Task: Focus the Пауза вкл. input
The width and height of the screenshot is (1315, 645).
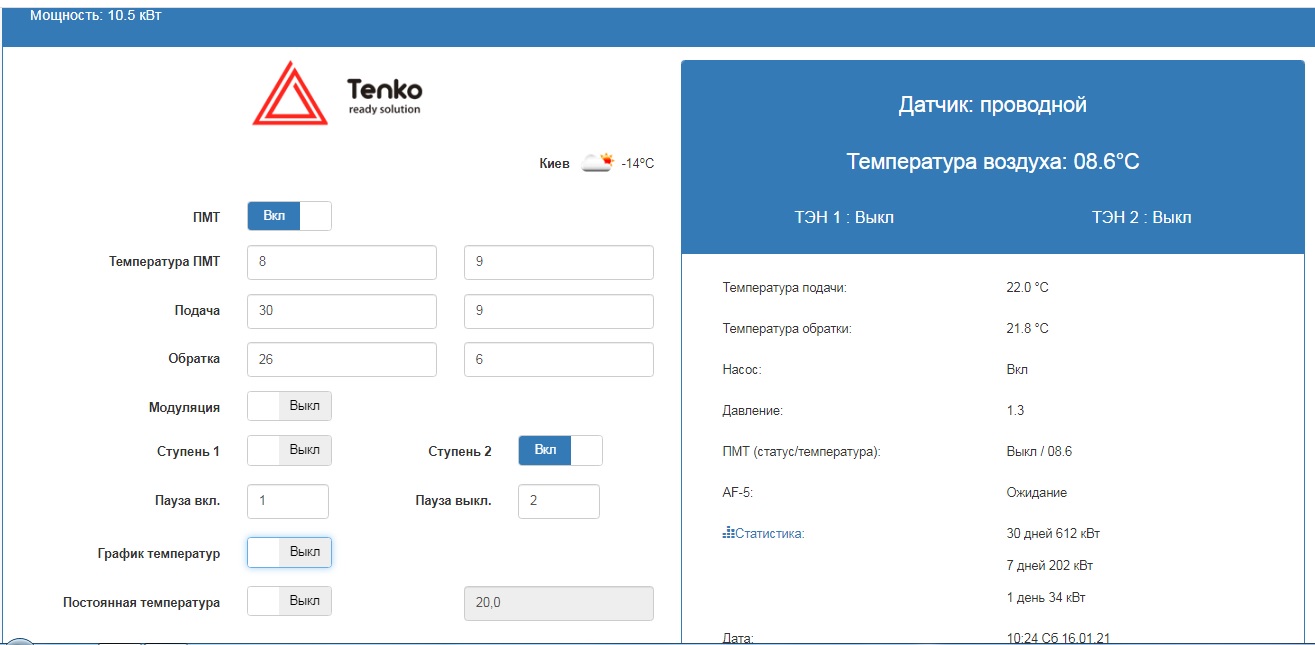Action: pyautogui.click(x=288, y=501)
